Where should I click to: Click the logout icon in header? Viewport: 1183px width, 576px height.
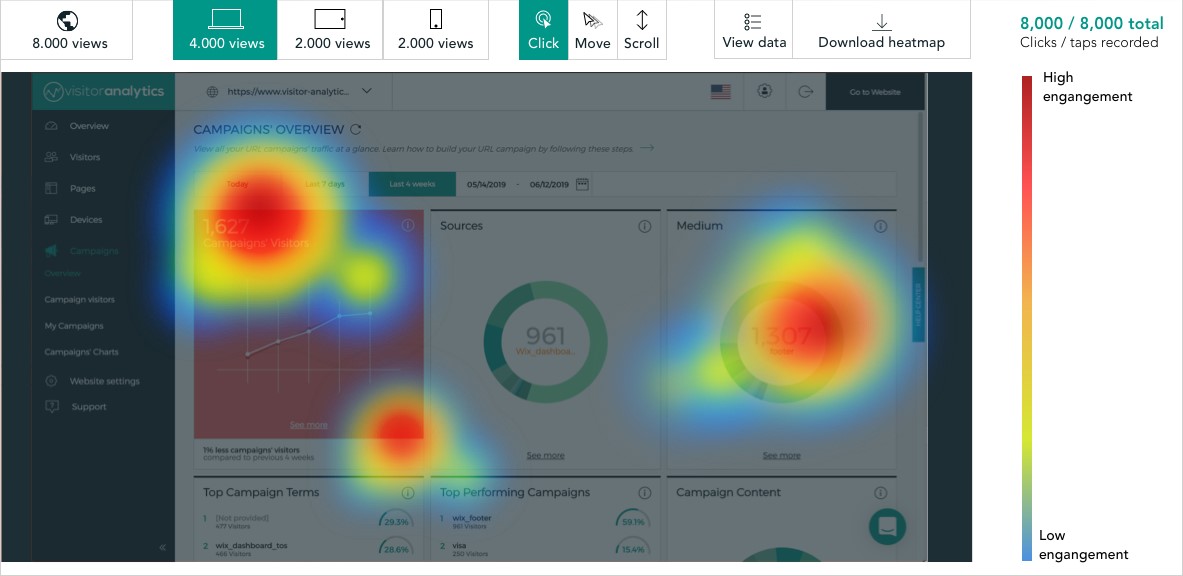tap(806, 91)
